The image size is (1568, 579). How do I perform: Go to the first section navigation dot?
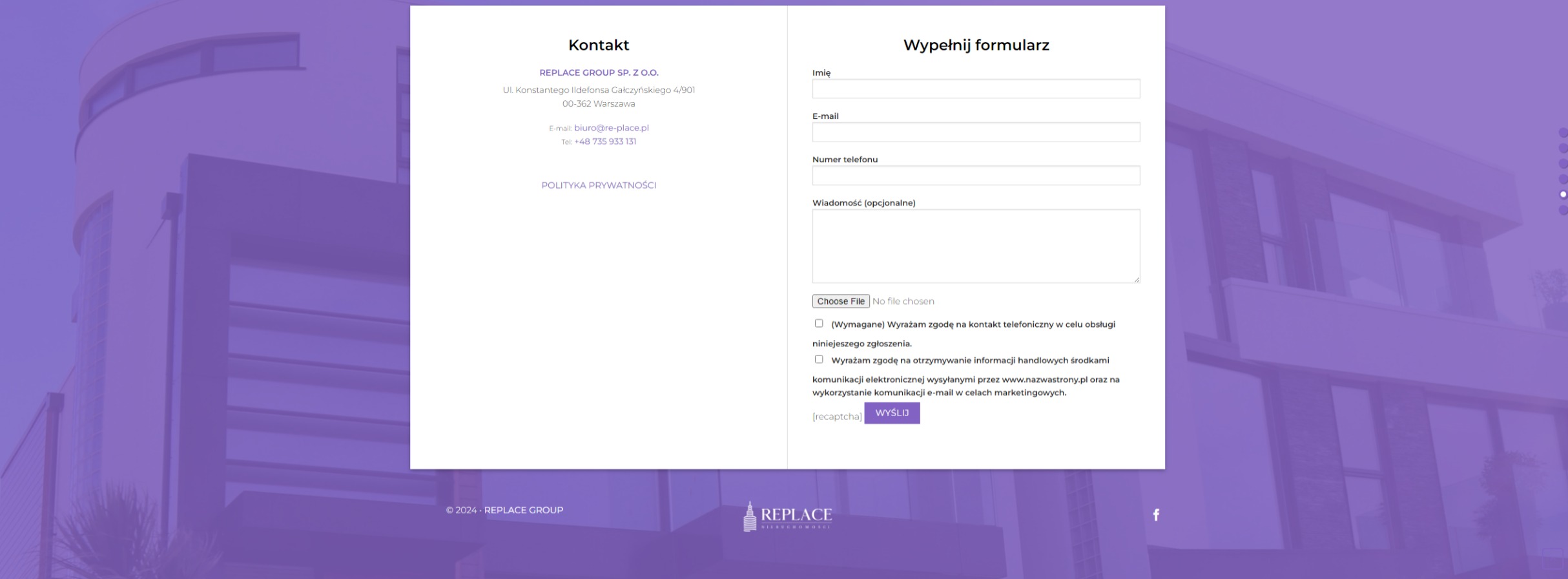point(1563,133)
